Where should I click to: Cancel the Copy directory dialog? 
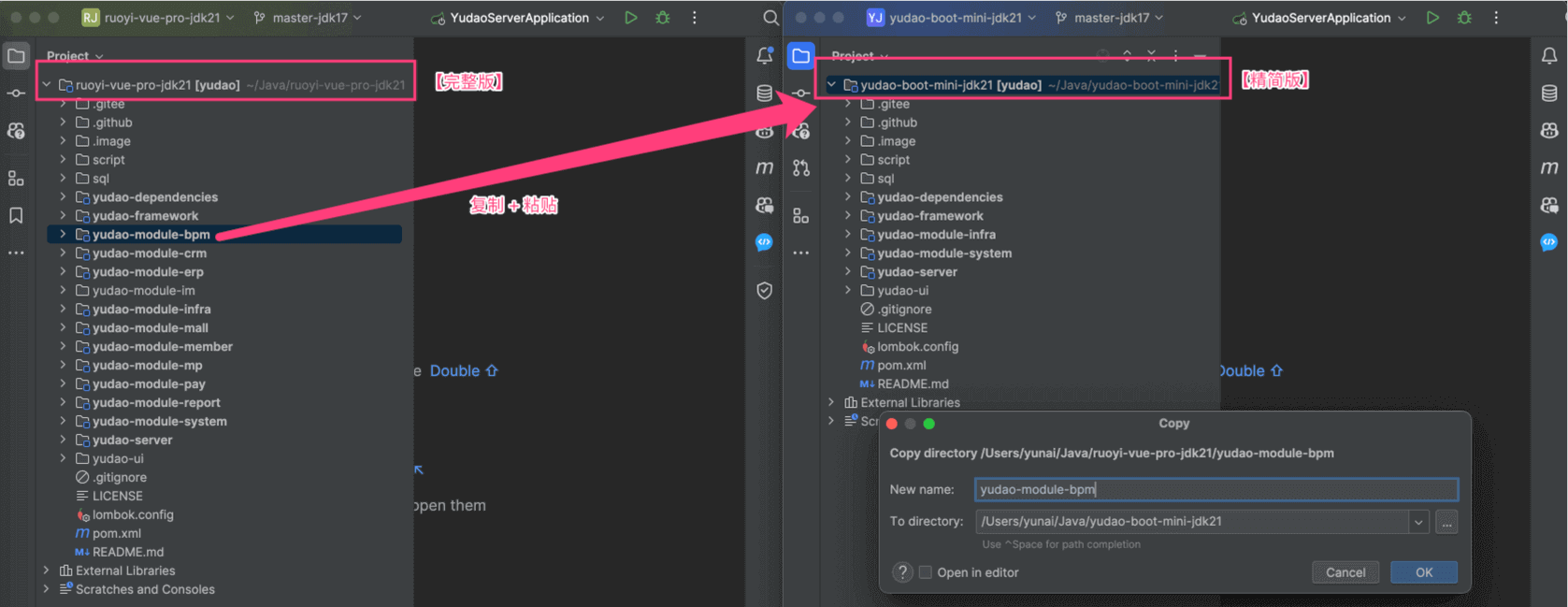coord(1345,572)
